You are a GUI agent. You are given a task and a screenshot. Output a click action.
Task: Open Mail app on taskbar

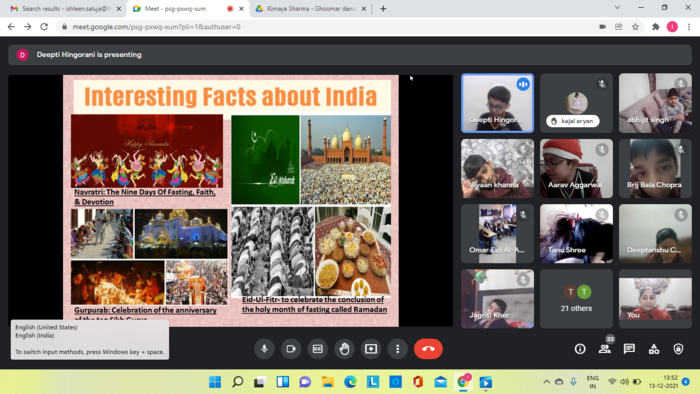point(441,382)
